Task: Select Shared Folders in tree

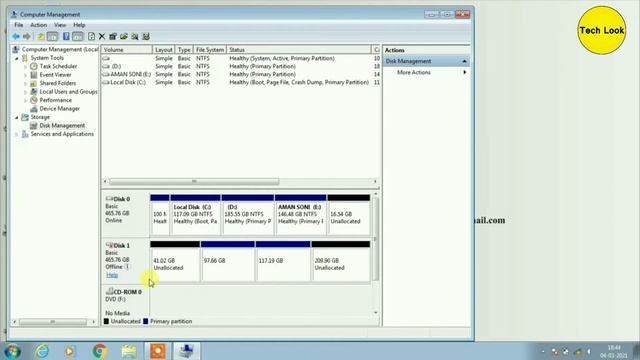Action: [x=58, y=83]
